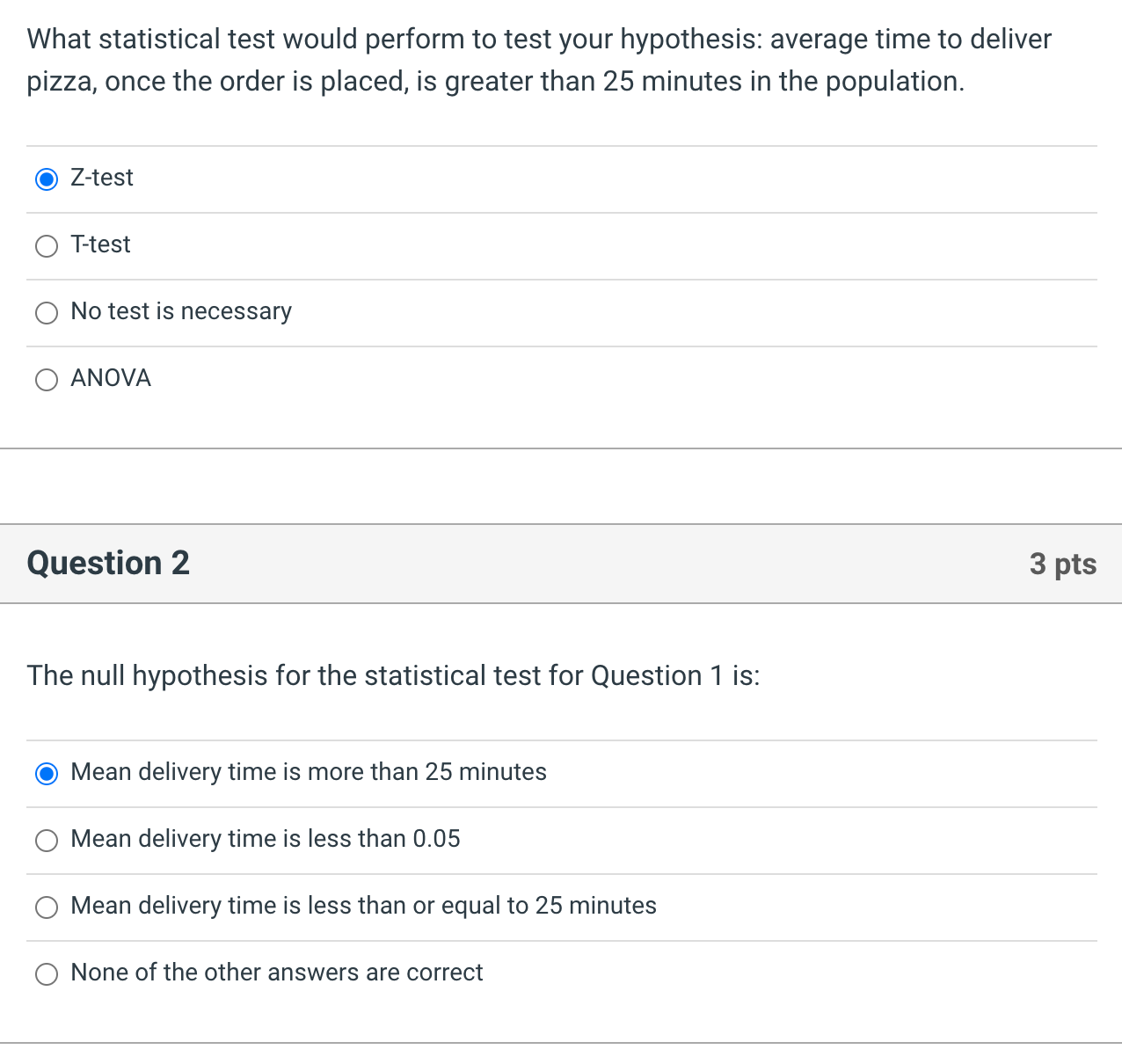
Task: Choose 'Mean delivery time is less than 0.05'
Action: click(x=46, y=841)
